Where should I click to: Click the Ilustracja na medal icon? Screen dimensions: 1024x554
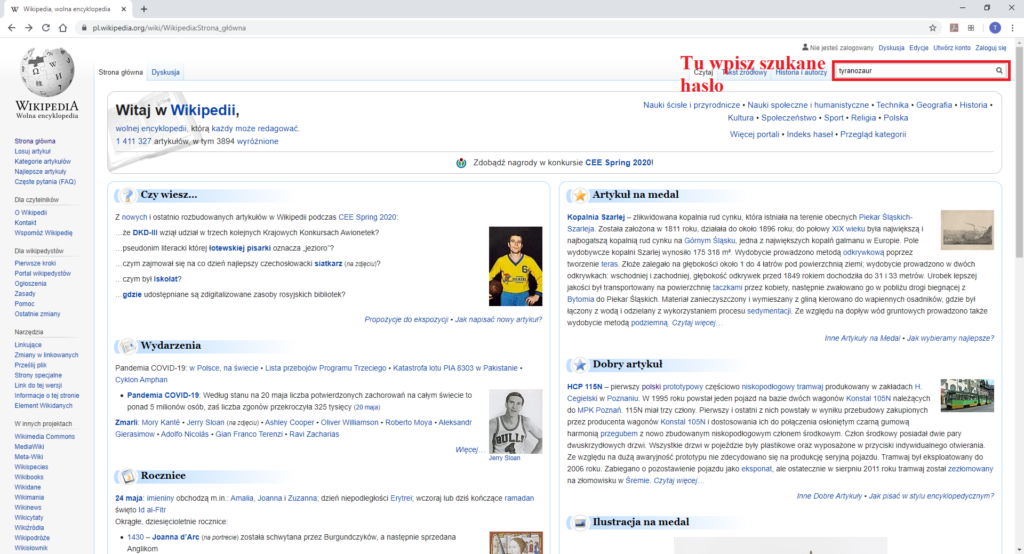click(579, 523)
